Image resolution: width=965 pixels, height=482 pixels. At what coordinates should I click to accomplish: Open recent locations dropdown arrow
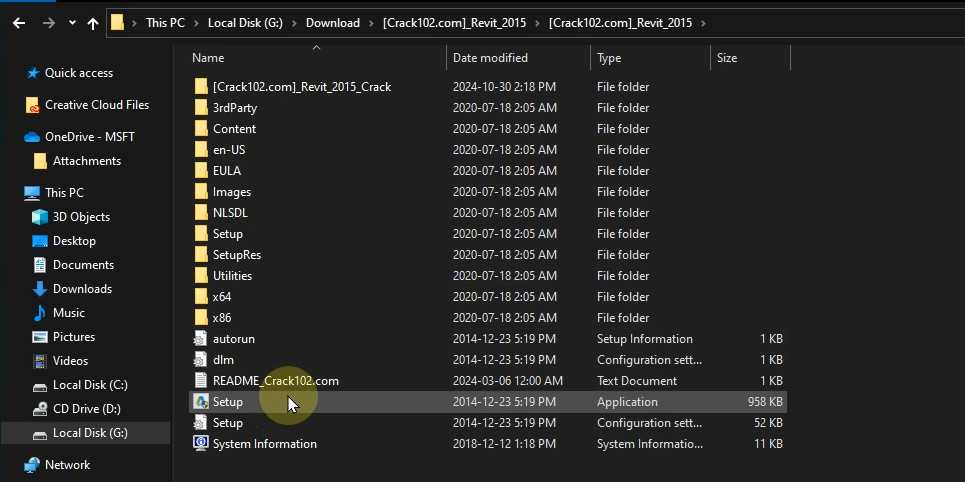coord(72,23)
